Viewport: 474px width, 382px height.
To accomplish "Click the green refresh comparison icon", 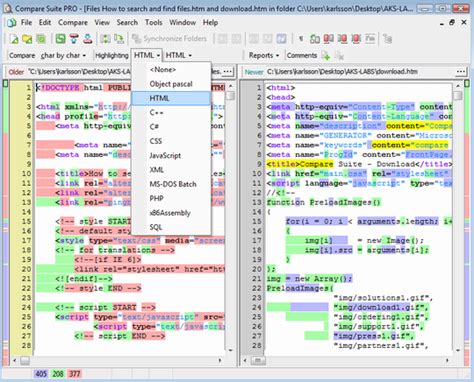I will pyautogui.click(x=60, y=39).
